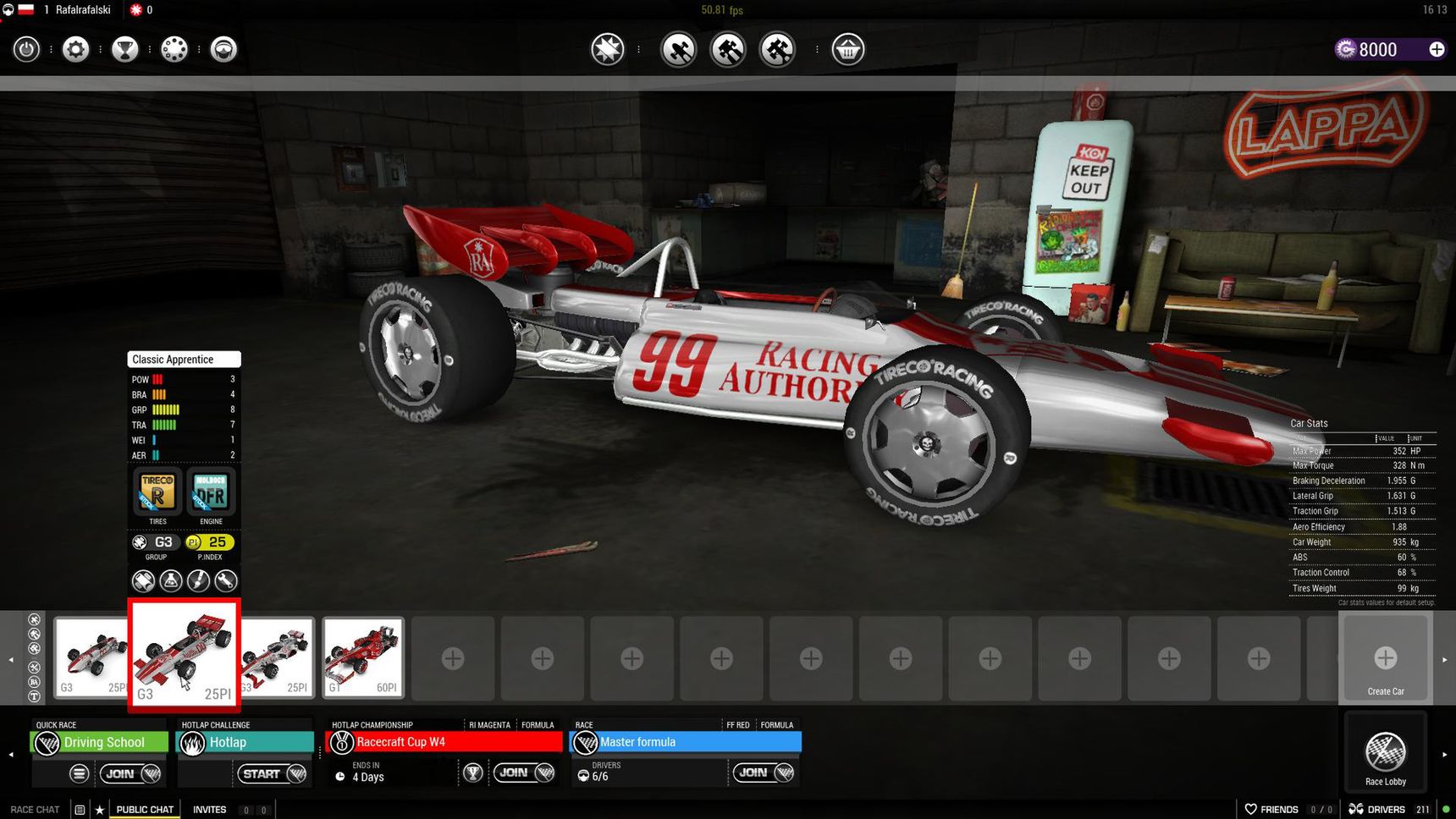Viewport: 1456px width, 819px height.
Task: Select the Master formula race banner
Action: 686,742
